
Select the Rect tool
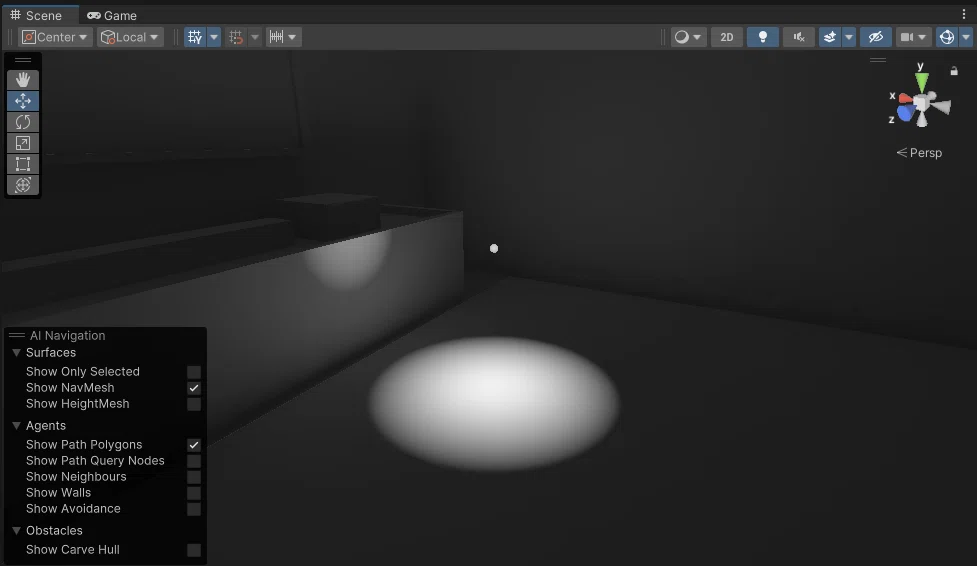[x=23, y=164]
